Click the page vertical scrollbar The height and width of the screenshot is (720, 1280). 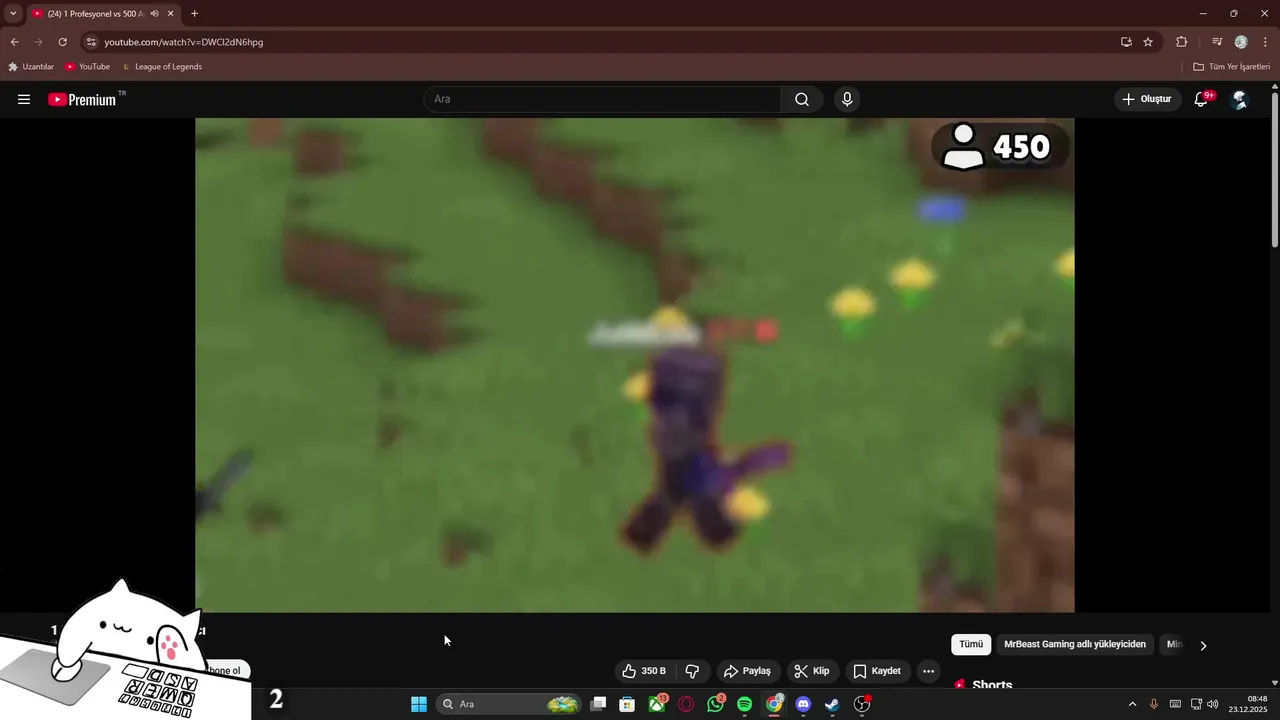click(x=1275, y=170)
